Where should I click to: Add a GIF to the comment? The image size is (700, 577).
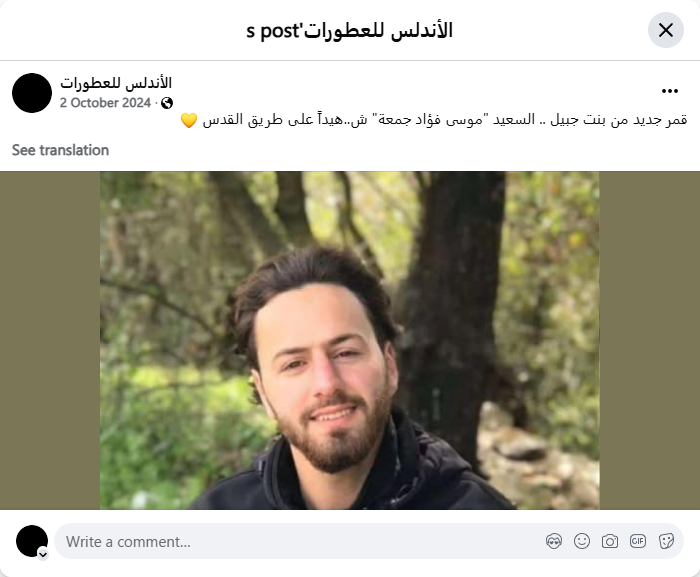point(638,541)
